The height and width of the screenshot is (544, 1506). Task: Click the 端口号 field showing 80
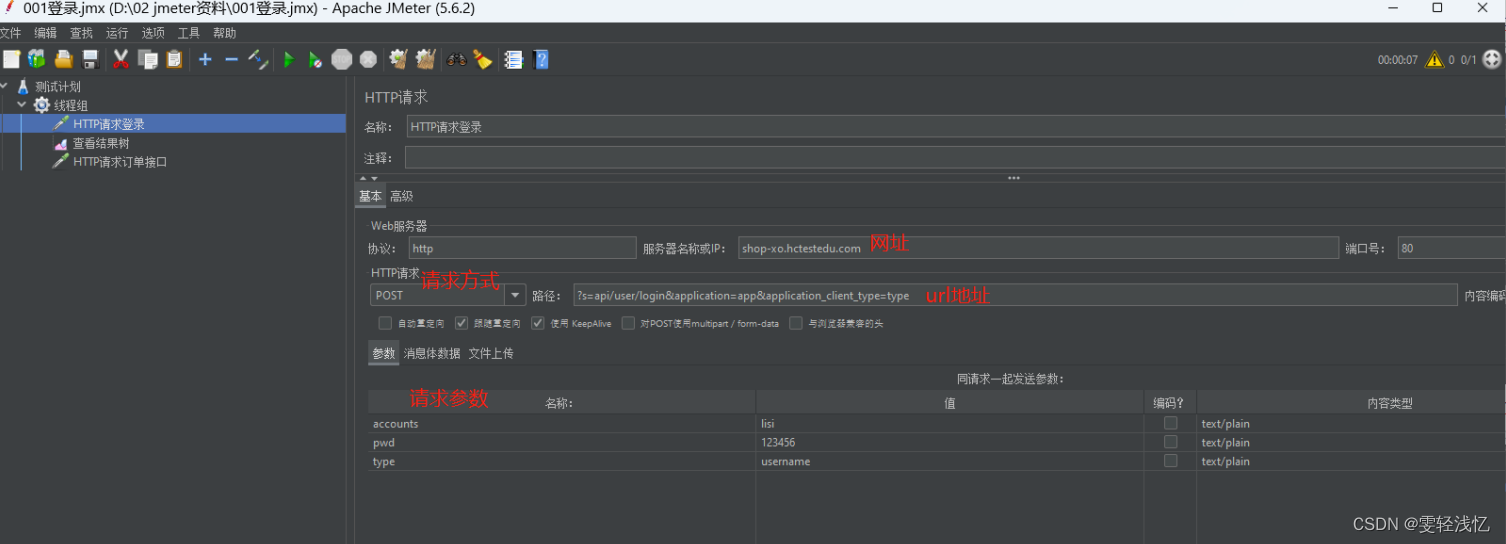tap(1451, 248)
